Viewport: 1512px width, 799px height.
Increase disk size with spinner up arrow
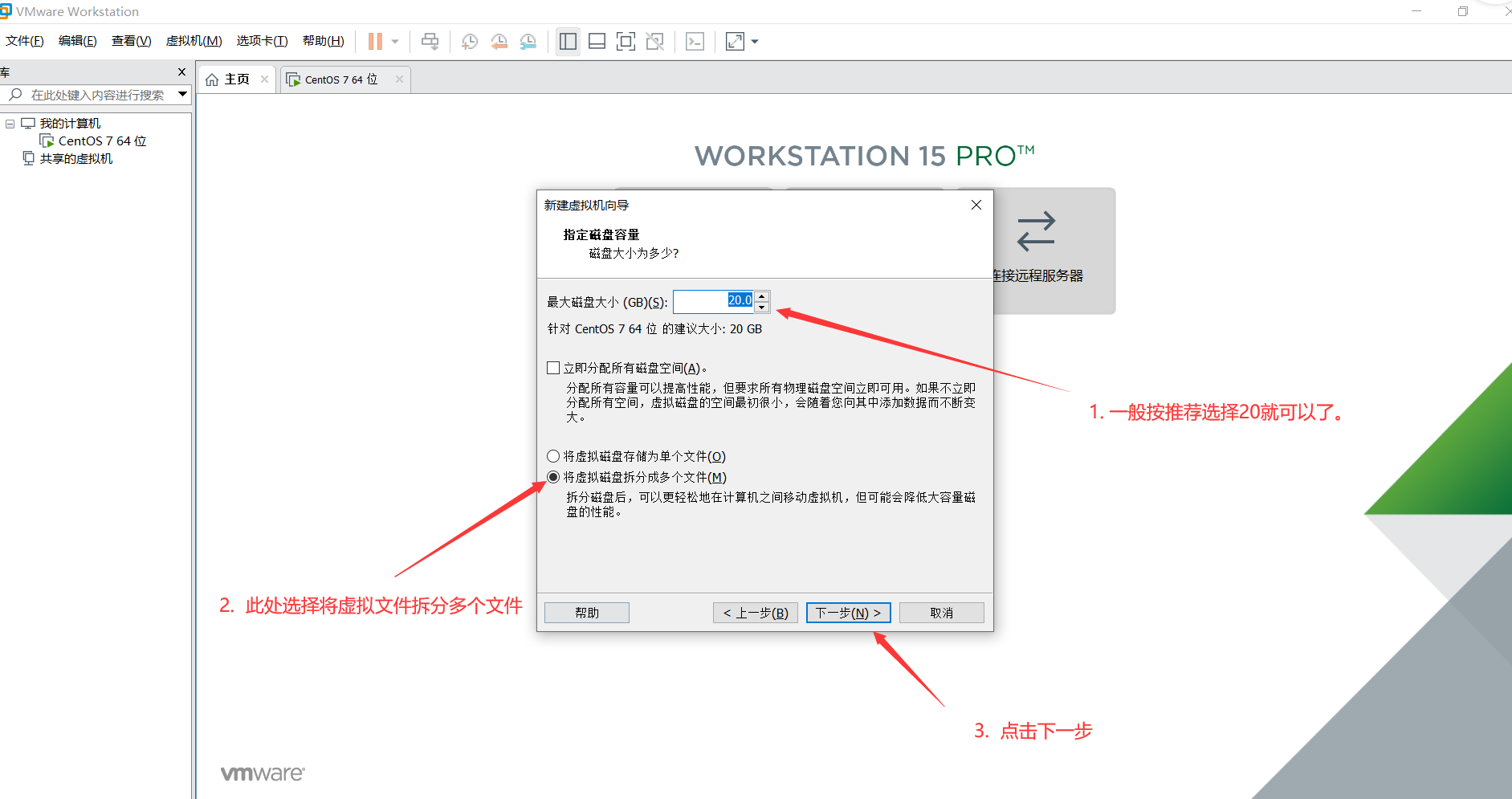[761, 296]
